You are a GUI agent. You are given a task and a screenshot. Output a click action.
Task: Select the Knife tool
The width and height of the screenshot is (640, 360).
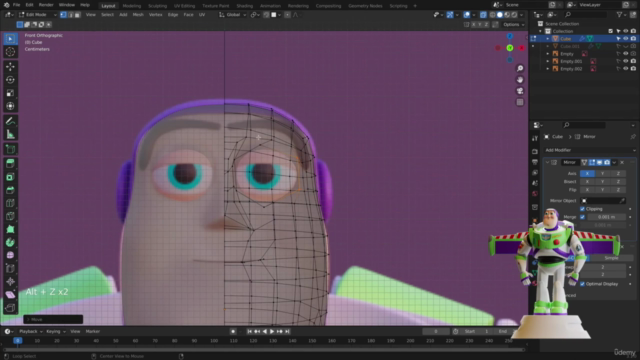click(x=10, y=216)
